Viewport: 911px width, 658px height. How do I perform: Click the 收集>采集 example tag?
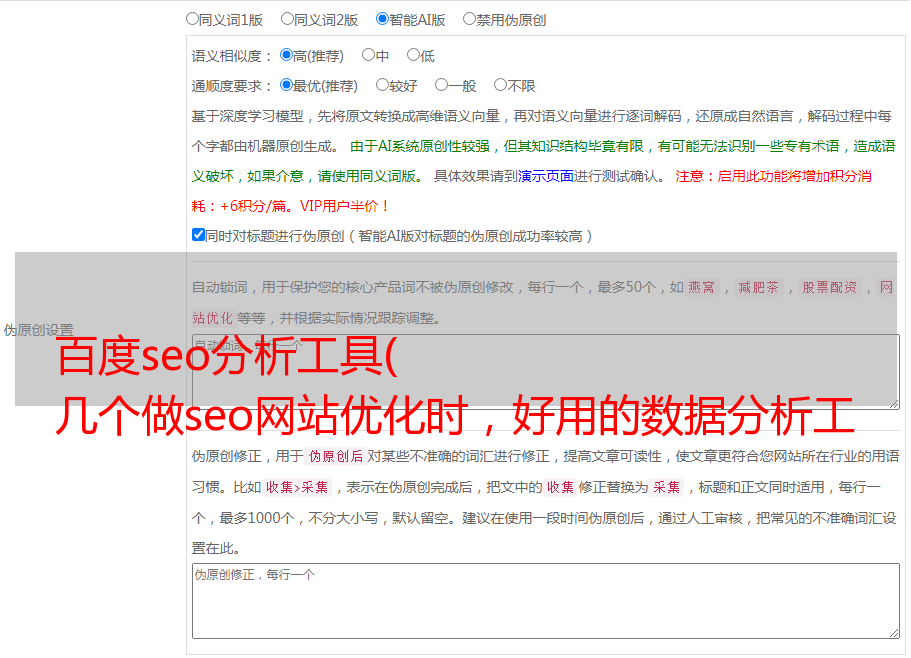[x=297, y=487]
